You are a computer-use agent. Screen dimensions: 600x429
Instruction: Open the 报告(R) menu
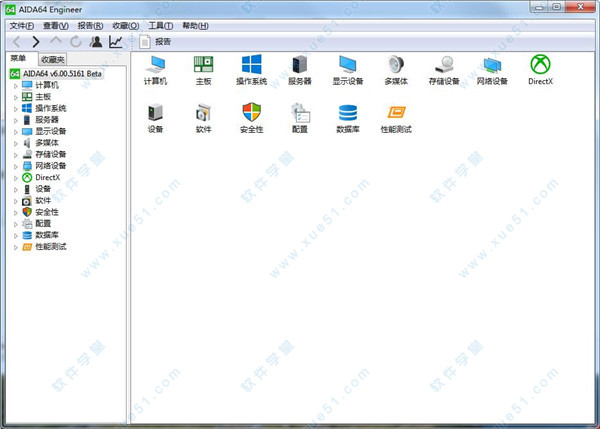[x=90, y=26]
